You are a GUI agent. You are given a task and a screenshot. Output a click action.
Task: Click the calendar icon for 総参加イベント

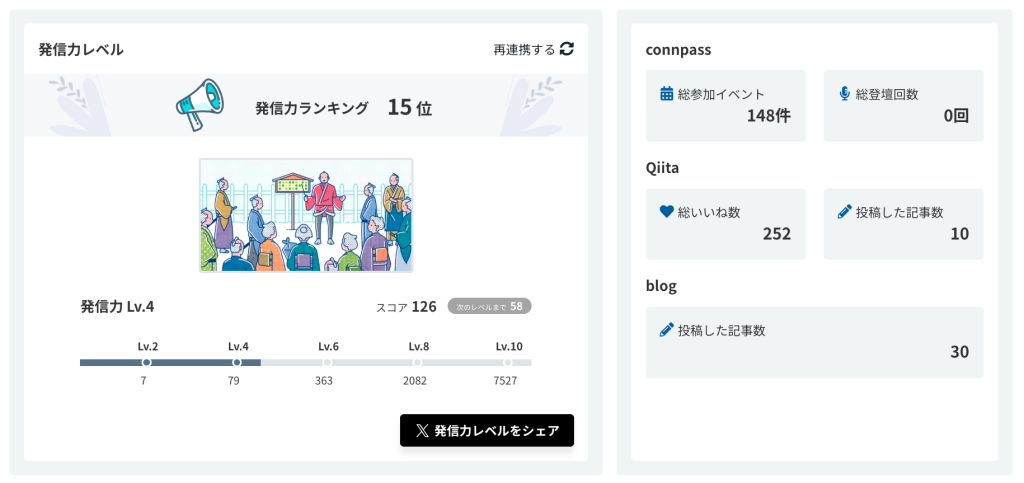(x=666, y=93)
